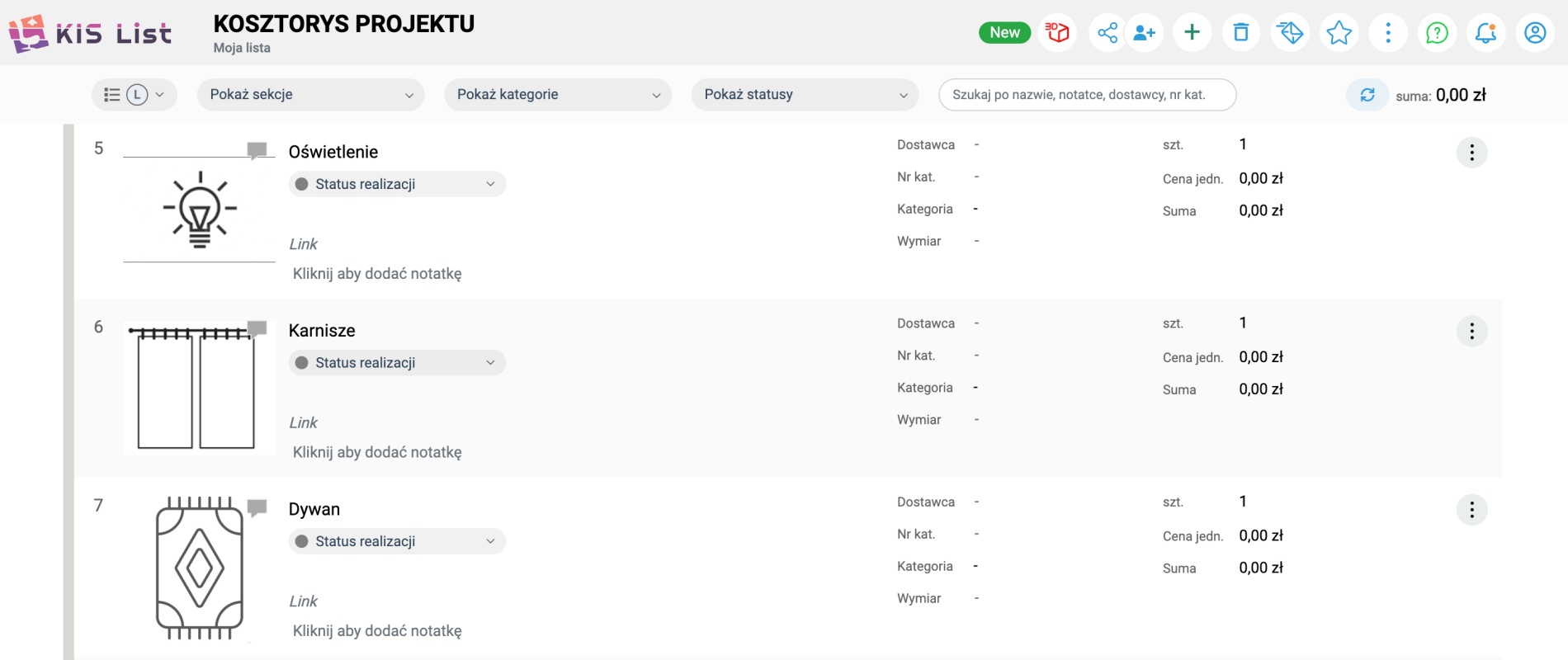Image resolution: width=1568 pixels, height=660 pixels.
Task: Open three-dot menu for Dywan row
Action: pyautogui.click(x=1471, y=510)
